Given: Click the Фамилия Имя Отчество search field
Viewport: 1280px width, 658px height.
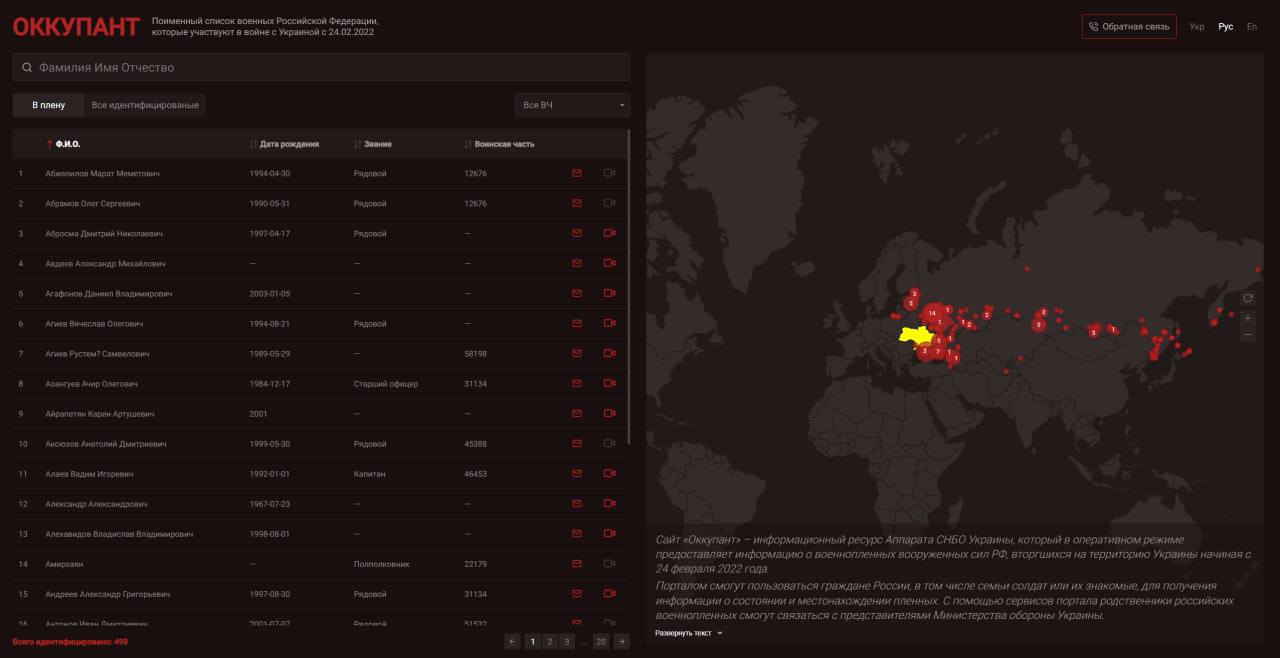Looking at the screenshot, I should [320, 67].
